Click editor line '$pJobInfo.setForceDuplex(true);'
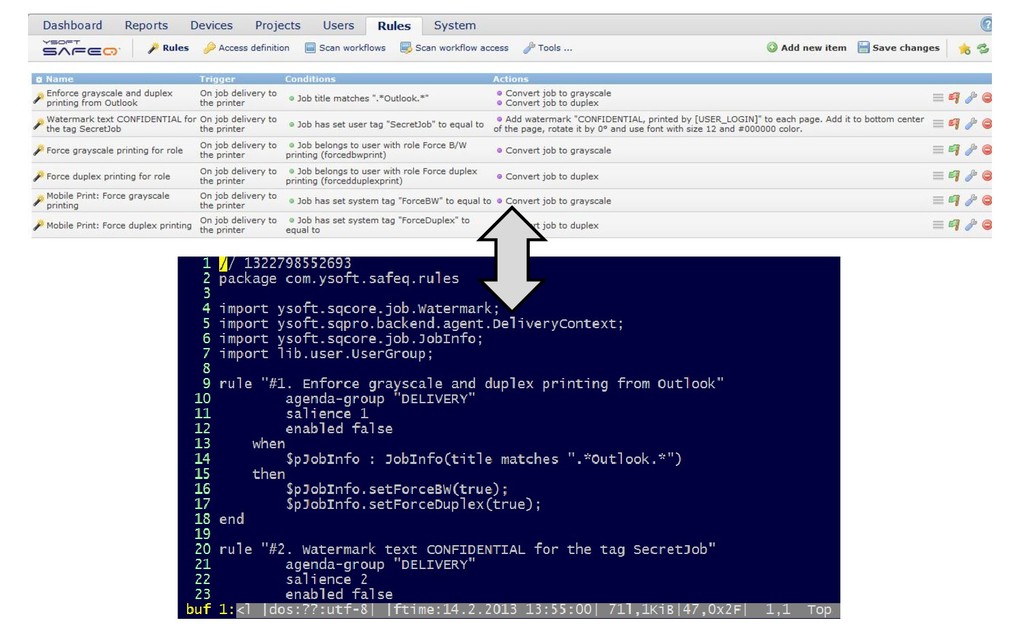Viewport: 1024px width, 640px height. [413, 504]
